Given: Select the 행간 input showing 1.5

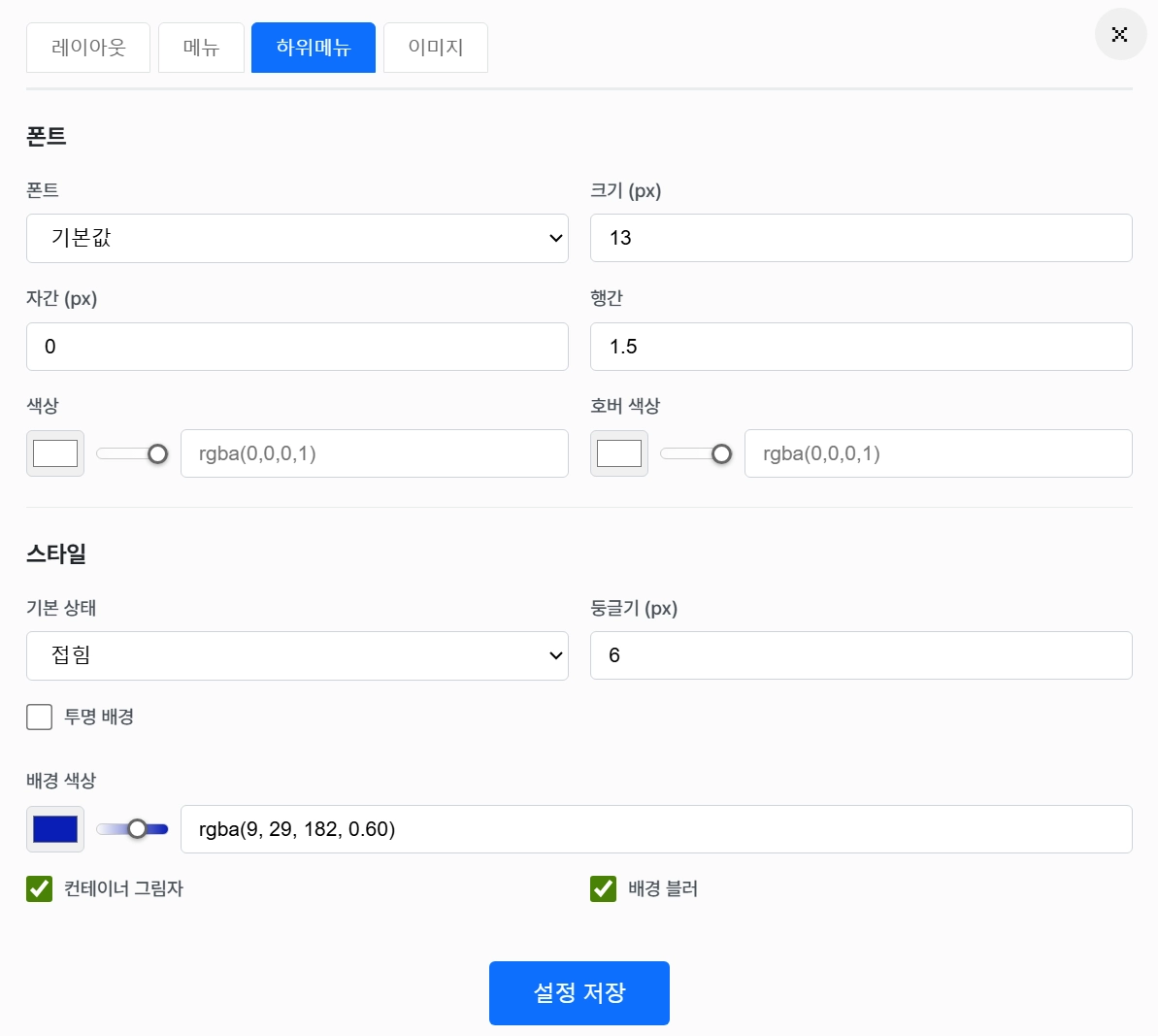Looking at the screenshot, I should click(860, 347).
